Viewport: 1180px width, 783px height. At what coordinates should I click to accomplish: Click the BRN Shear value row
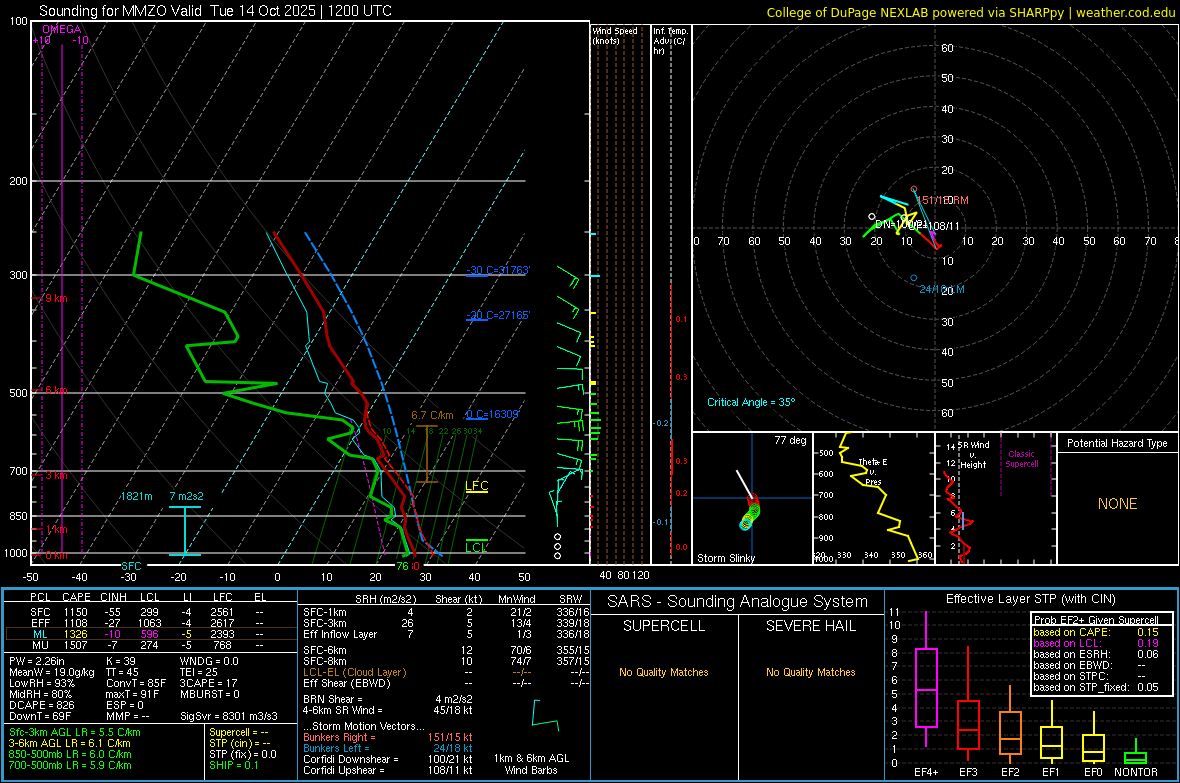pyautogui.click(x=388, y=699)
